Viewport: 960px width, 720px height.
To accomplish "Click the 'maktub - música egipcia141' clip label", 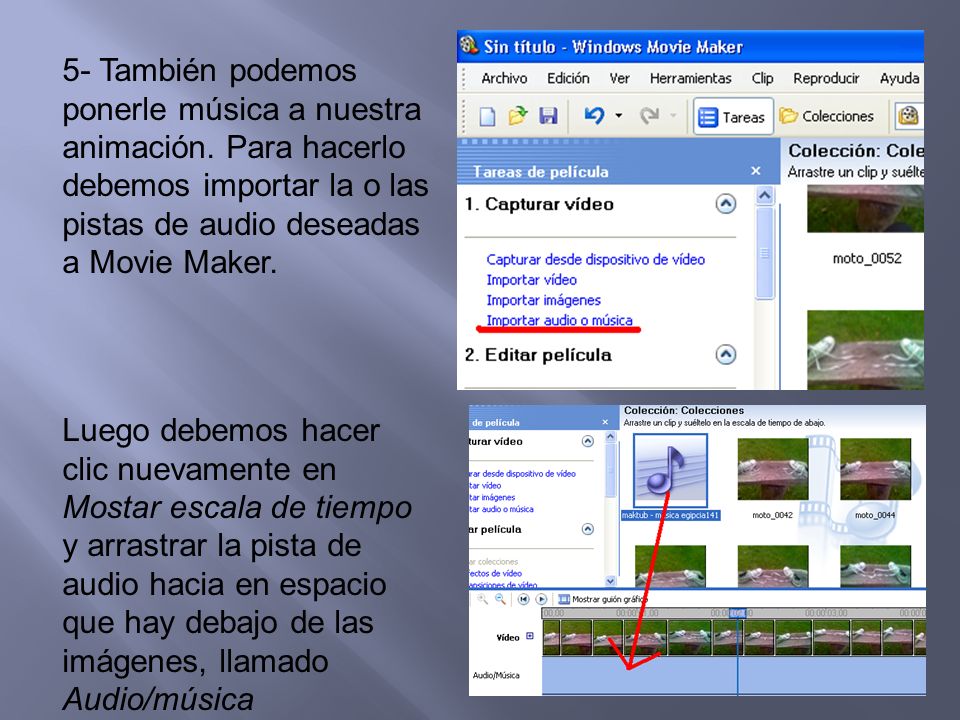I will point(670,515).
